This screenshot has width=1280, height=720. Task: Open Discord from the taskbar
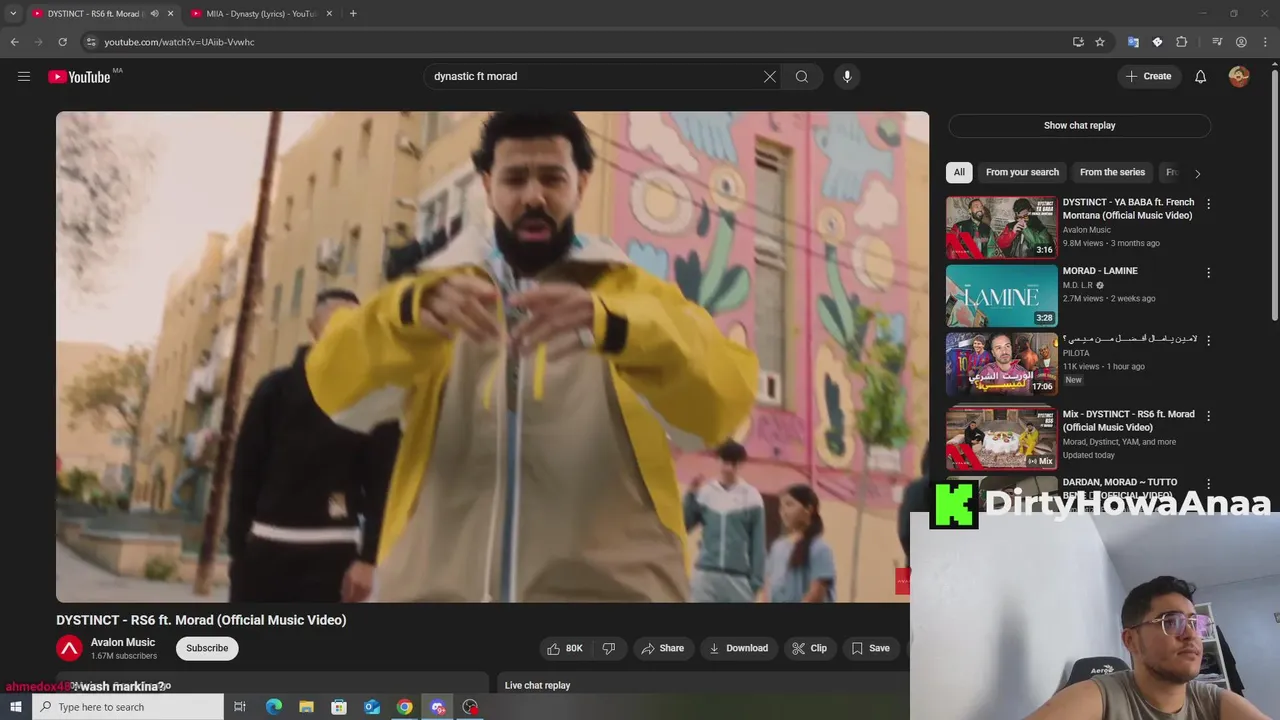point(437,707)
